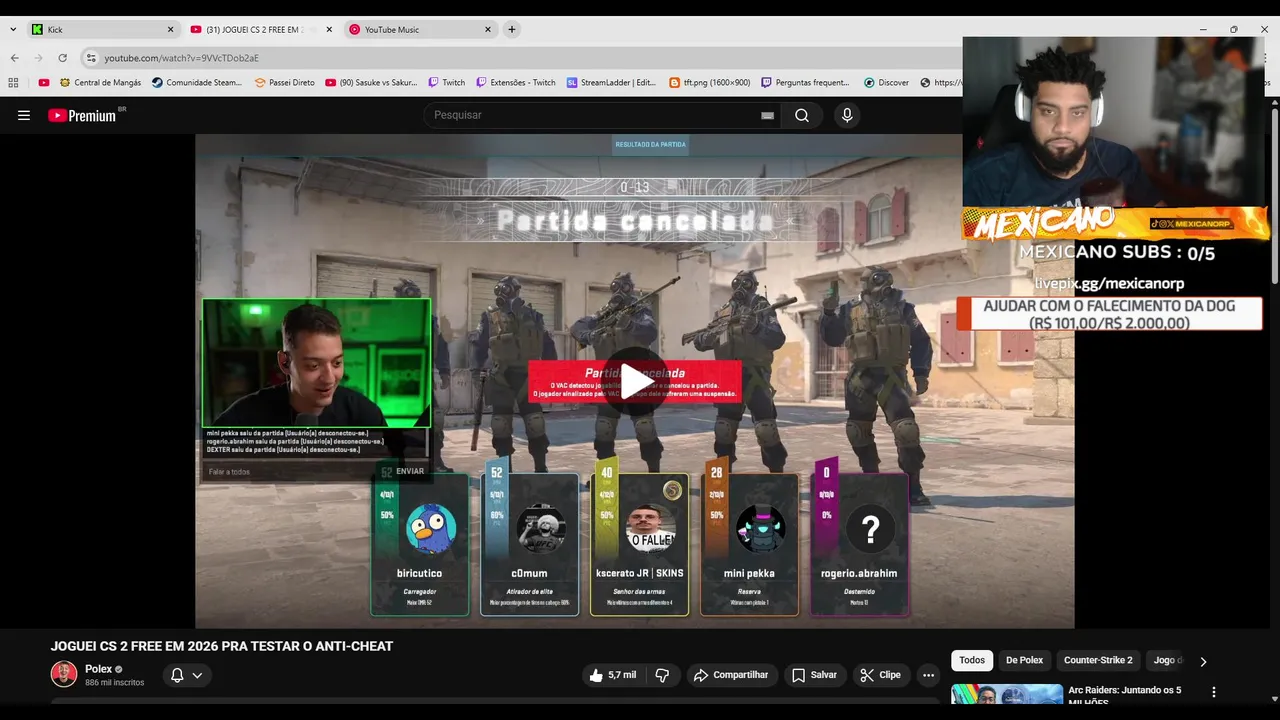Save the video with Salvar
Viewport: 1280px width, 720px height.
point(814,675)
